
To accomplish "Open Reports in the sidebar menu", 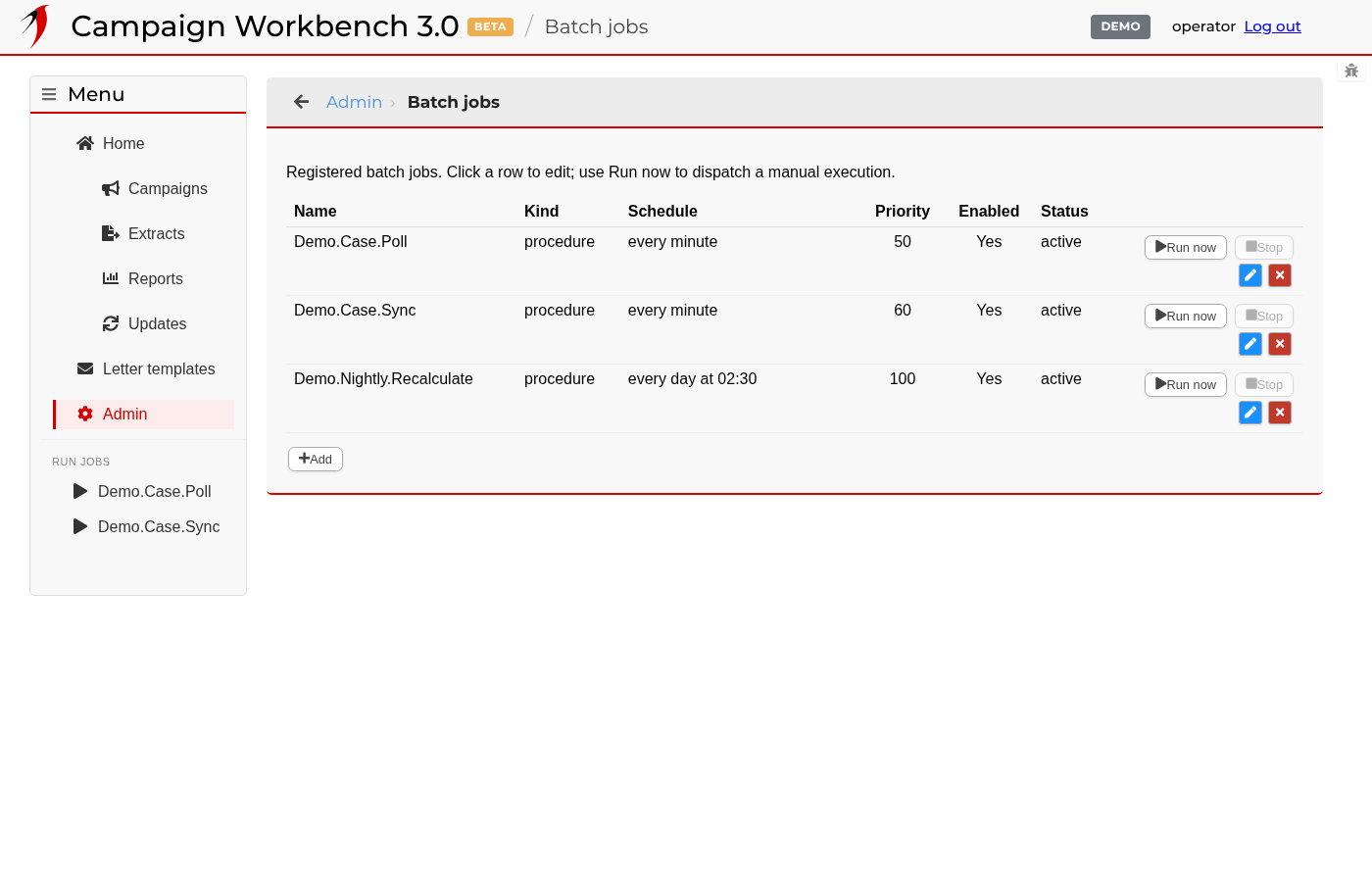I will (142, 278).
